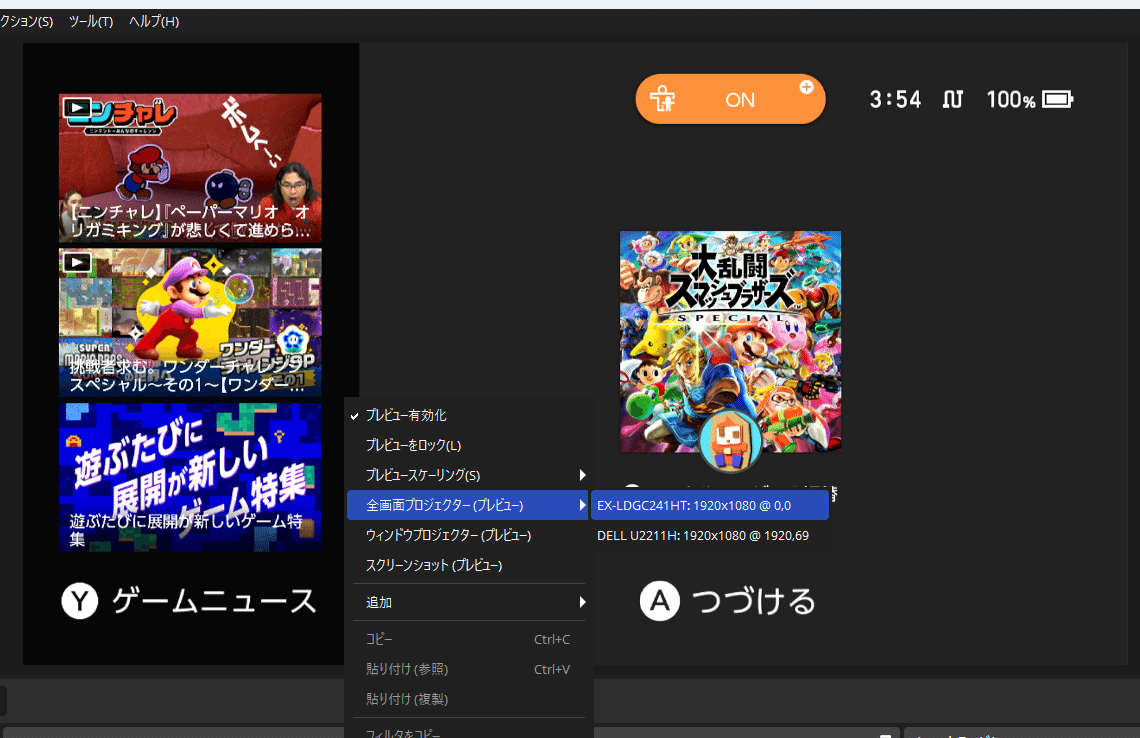Click video play badge on ワンダー thumbnail

click(77, 262)
